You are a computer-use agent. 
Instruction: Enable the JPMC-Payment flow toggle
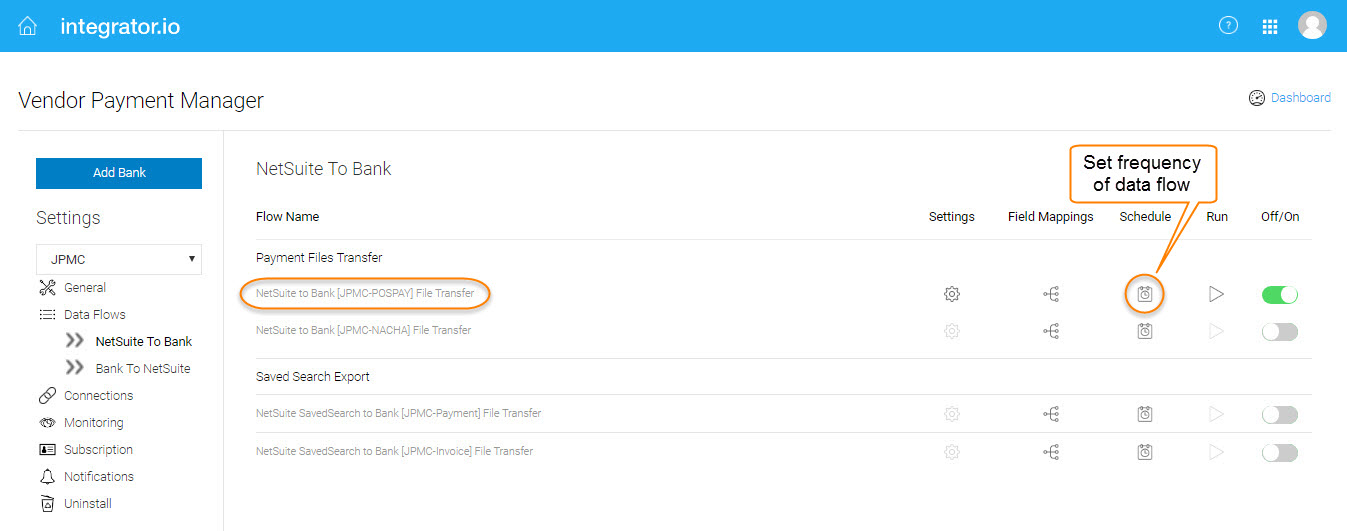[1280, 415]
